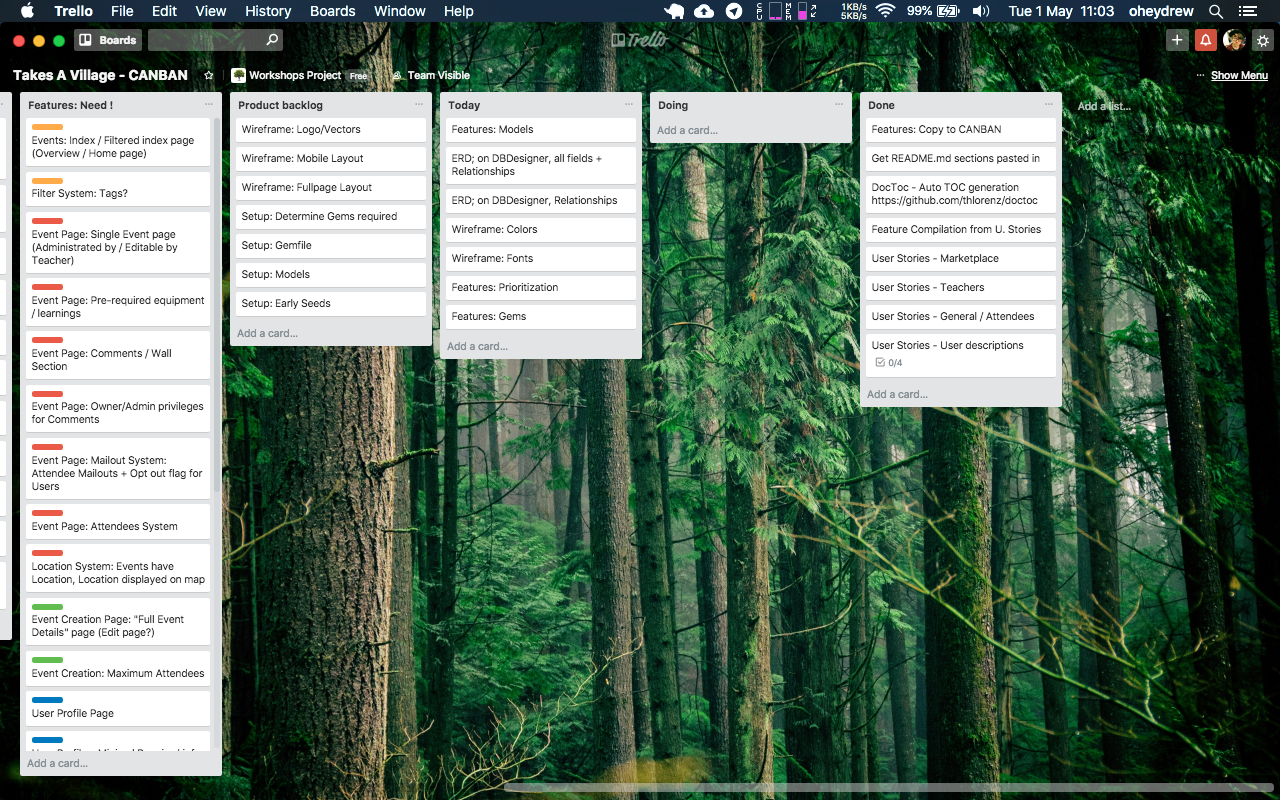The image size is (1280, 800).
Task: Open card Features: Models
Action: click(541, 129)
